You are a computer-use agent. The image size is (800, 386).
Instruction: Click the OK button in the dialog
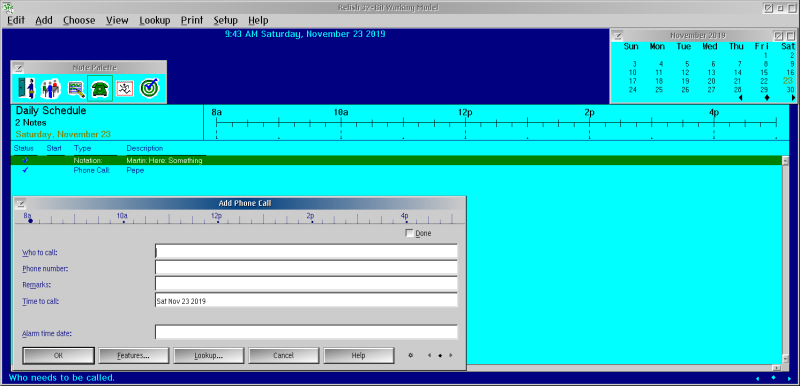(x=58, y=355)
